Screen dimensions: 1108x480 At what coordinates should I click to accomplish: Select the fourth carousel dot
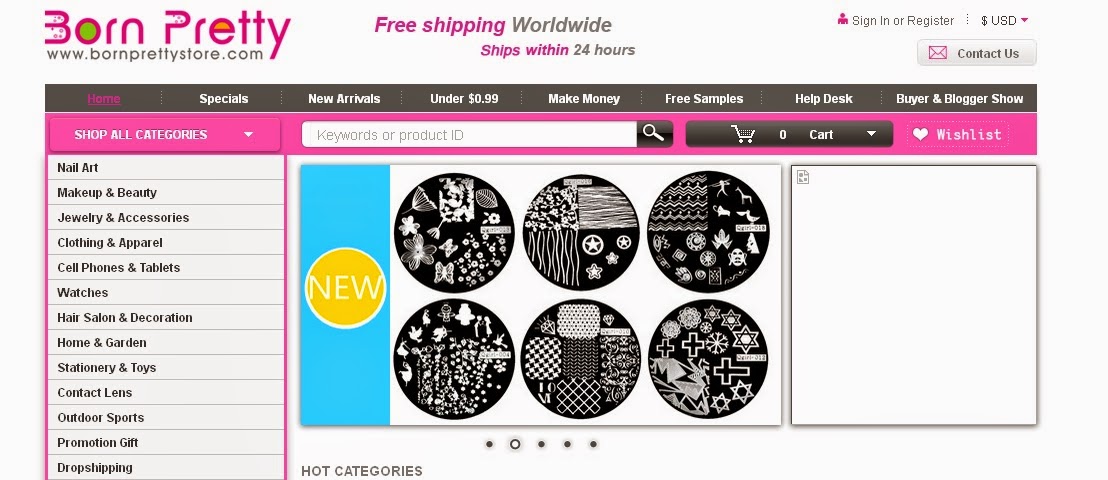coord(567,444)
